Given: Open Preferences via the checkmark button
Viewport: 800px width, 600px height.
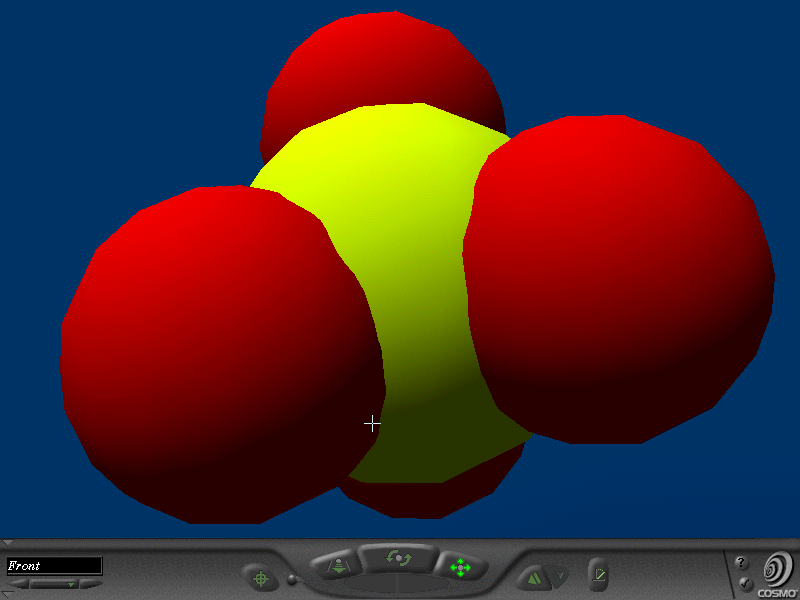Looking at the screenshot, I should pyautogui.click(x=743, y=583).
